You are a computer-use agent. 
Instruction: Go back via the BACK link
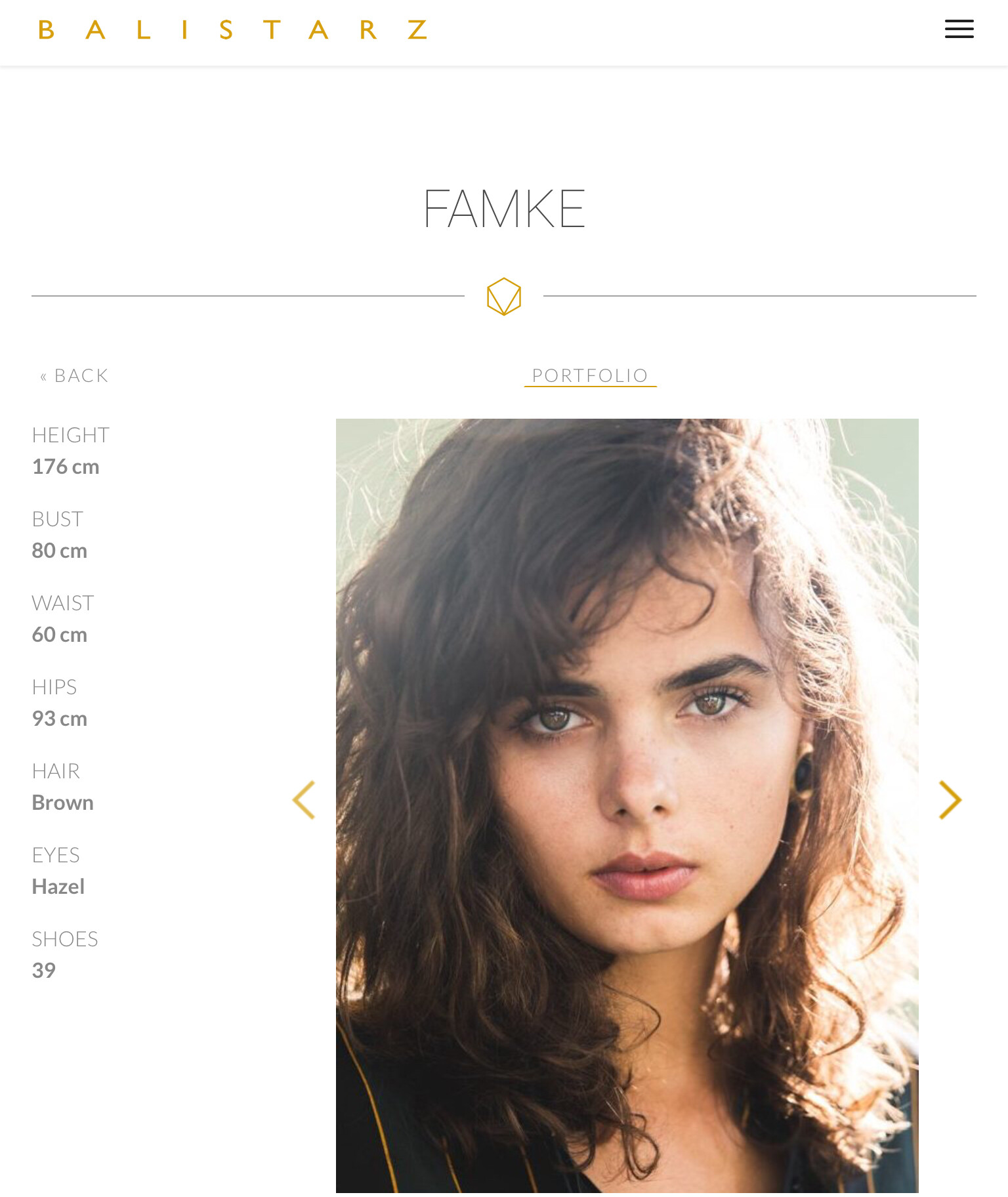(x=74, y=375)
